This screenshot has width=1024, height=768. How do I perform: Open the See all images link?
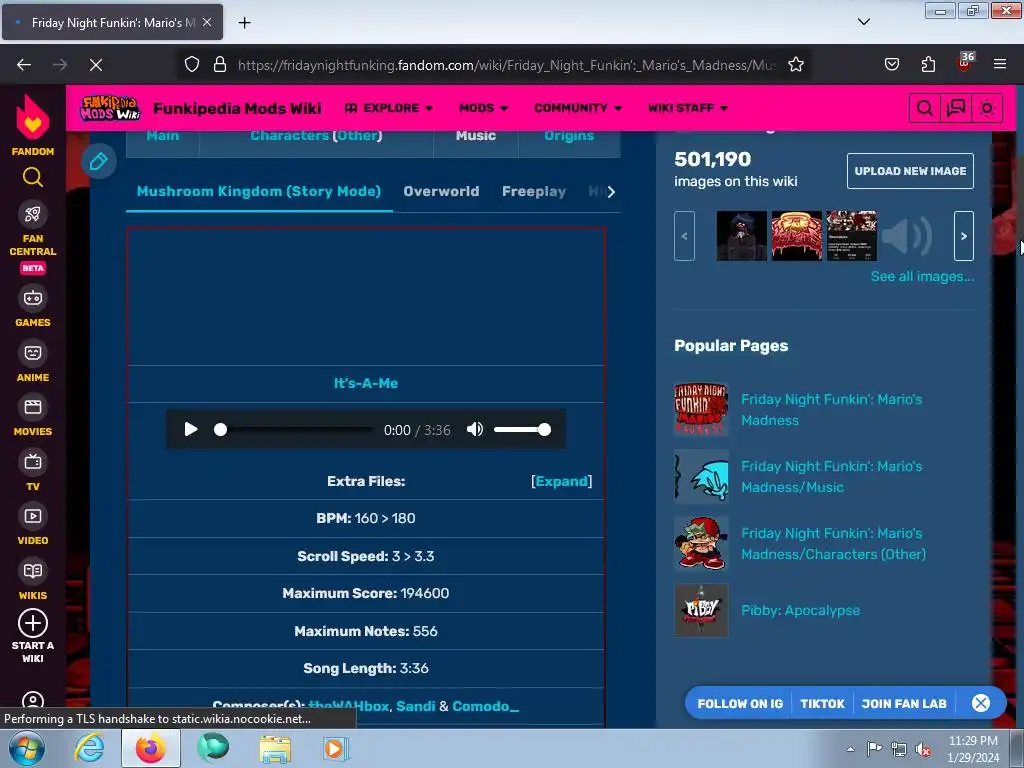pos(921,276)
